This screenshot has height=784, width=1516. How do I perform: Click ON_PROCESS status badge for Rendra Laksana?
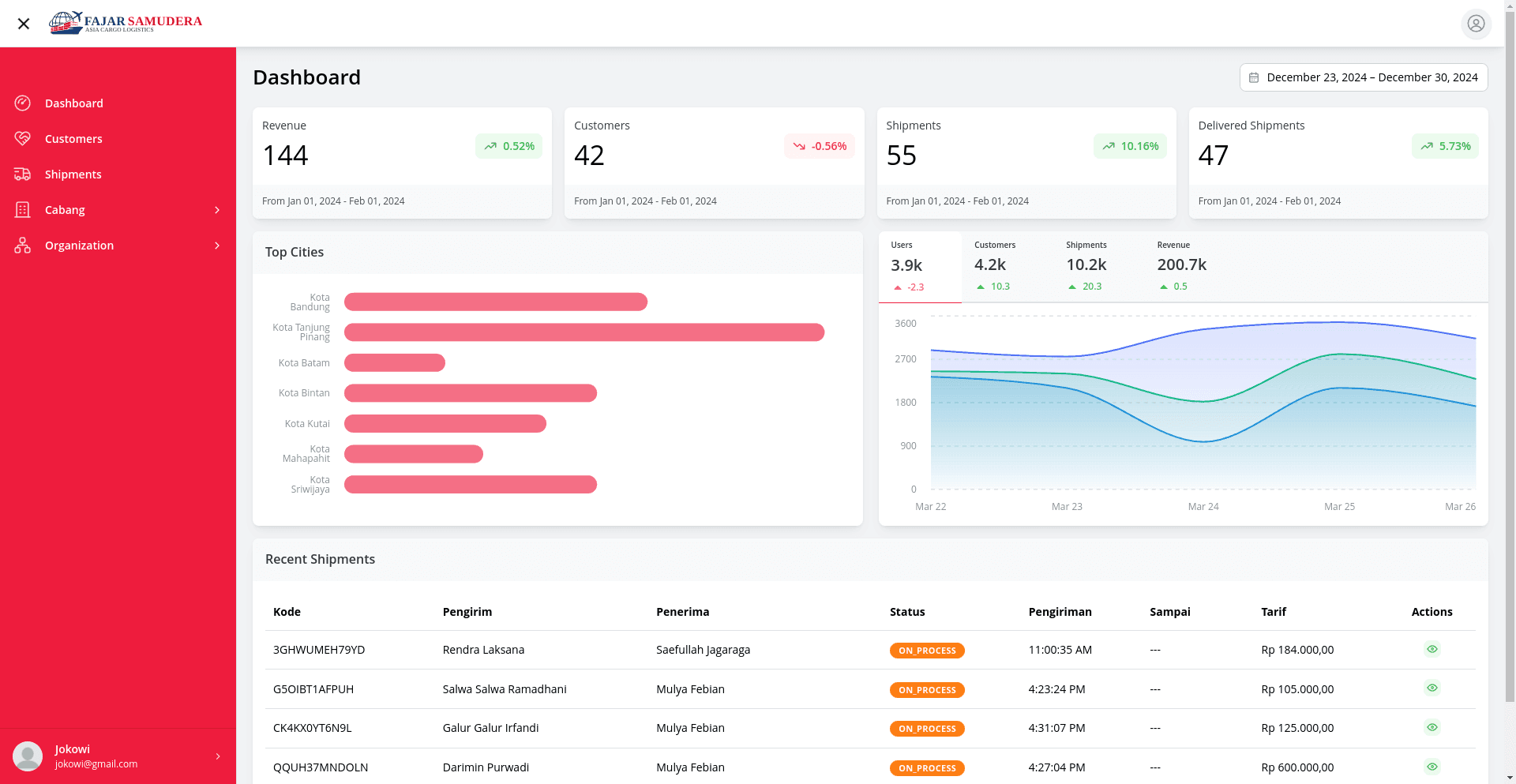pyautogui.click(x=927, y=651)
